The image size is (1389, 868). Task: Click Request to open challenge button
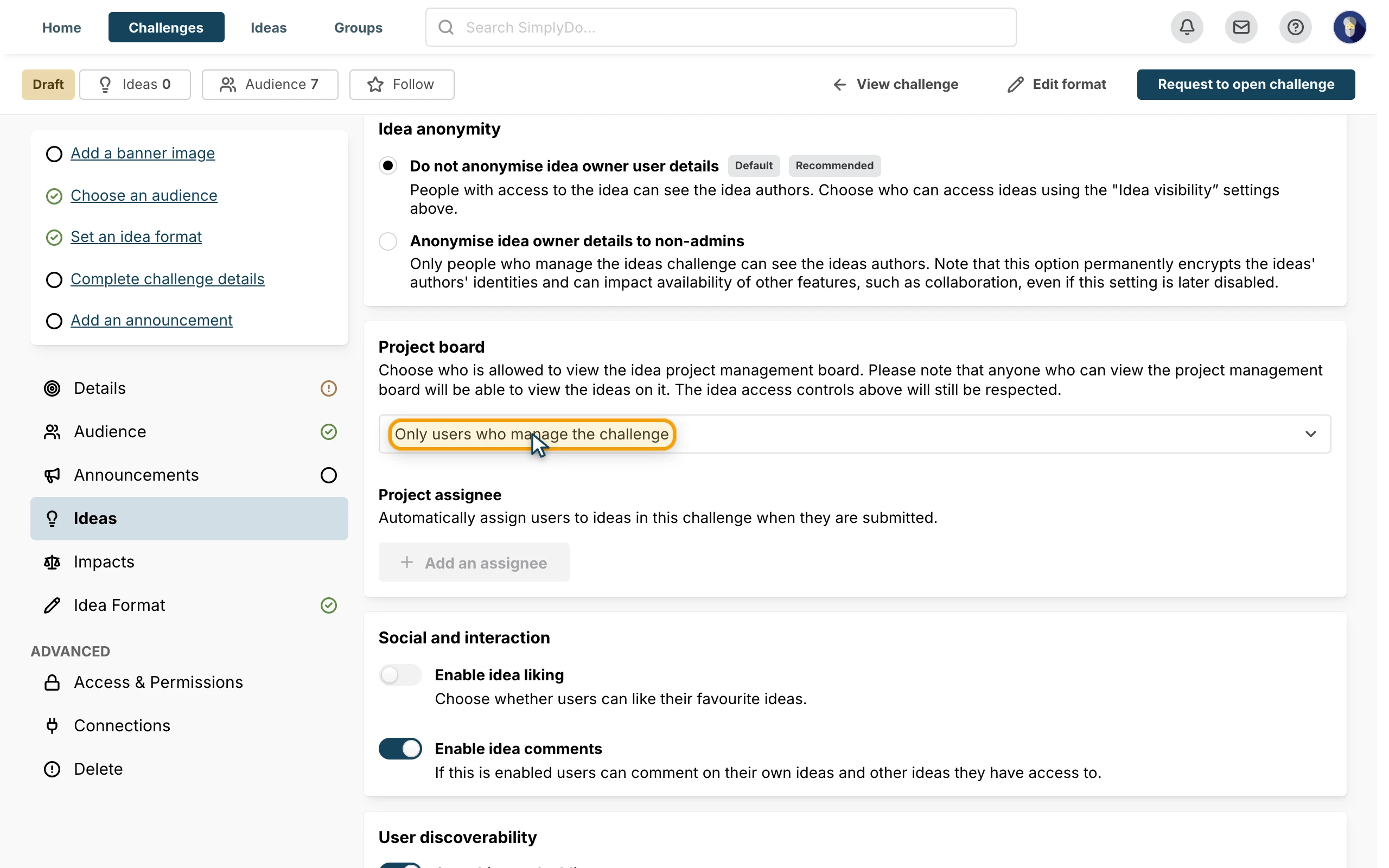(x=1246, y=85)
